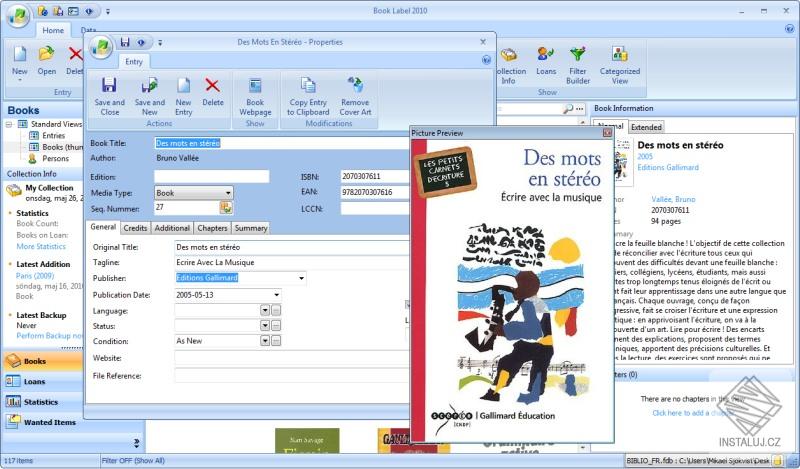Open Books navigation pane button
The width and height of the screenshot is (800, 469).
click(x=43, y=361)
